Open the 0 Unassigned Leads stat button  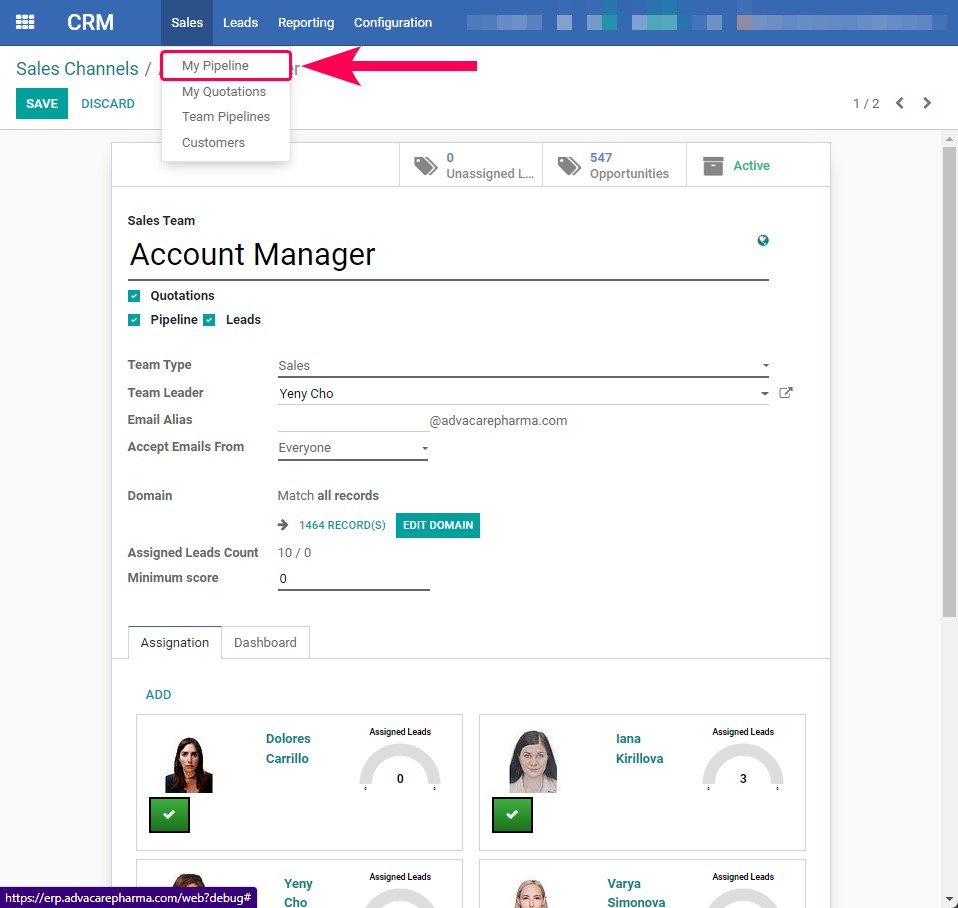471,166
